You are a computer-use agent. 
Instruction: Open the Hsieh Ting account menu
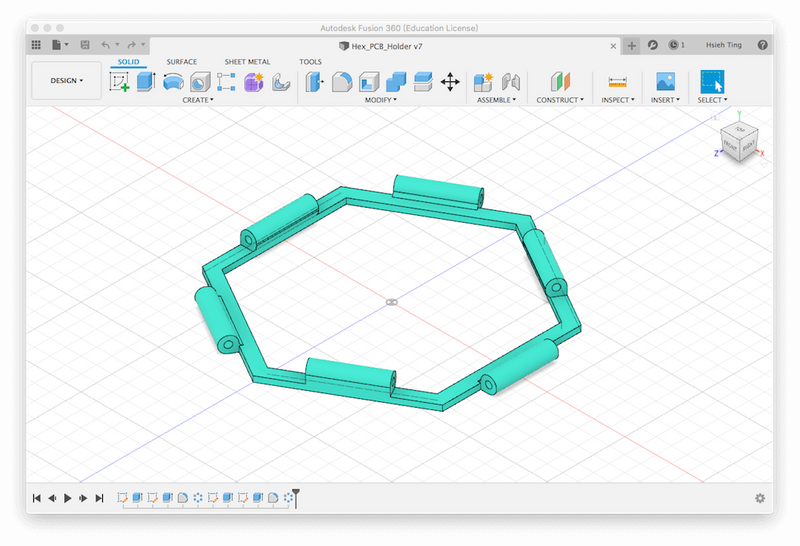click(x=722, y=45)
